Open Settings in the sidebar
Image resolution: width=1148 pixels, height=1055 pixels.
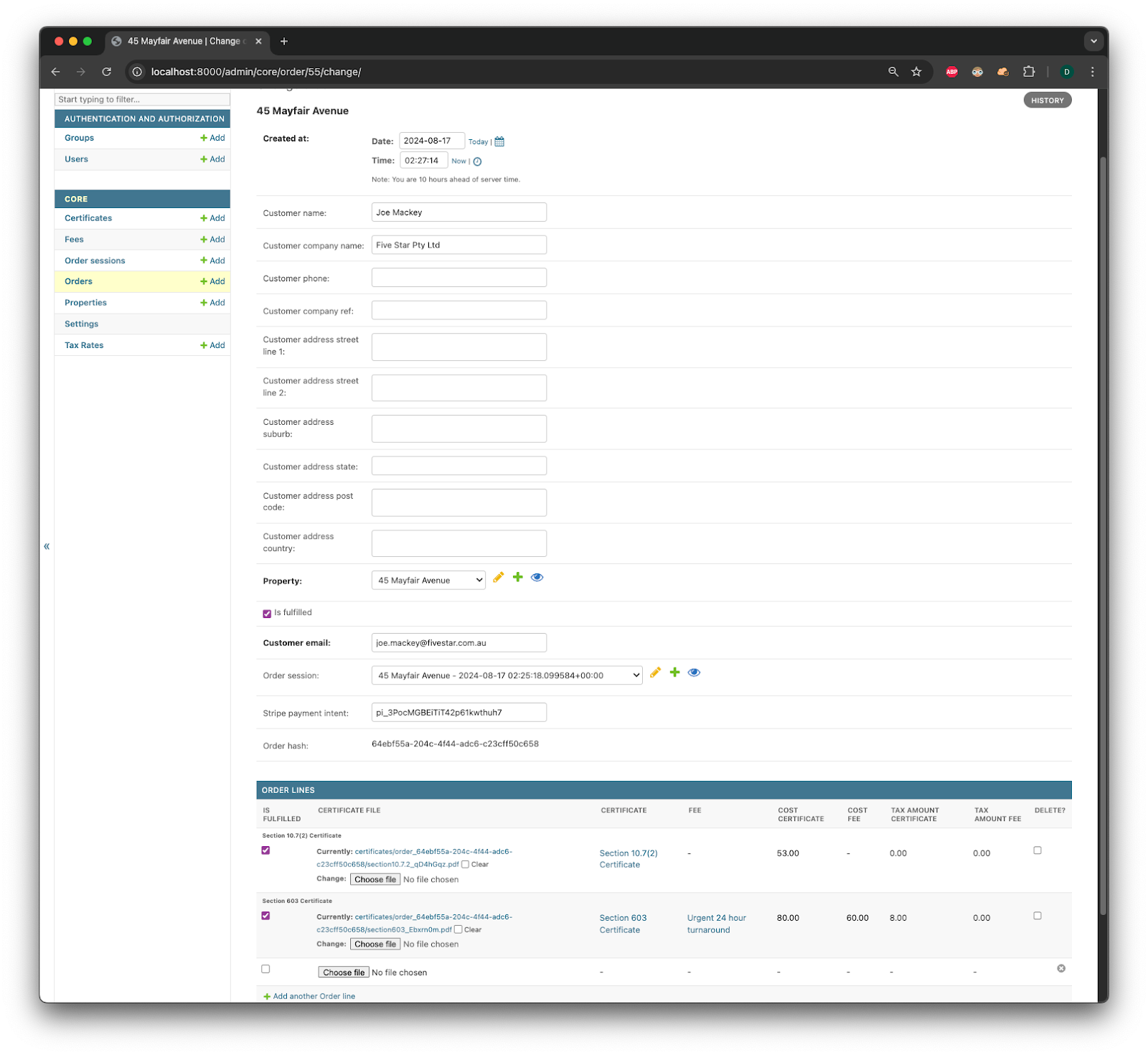point(81,324)
